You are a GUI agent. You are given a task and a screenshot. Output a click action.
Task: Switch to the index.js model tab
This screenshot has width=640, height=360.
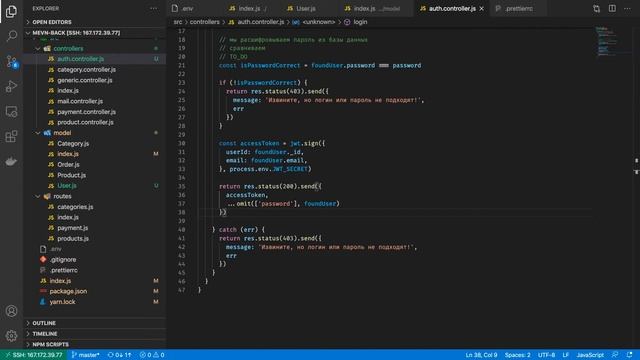(376, 8)
